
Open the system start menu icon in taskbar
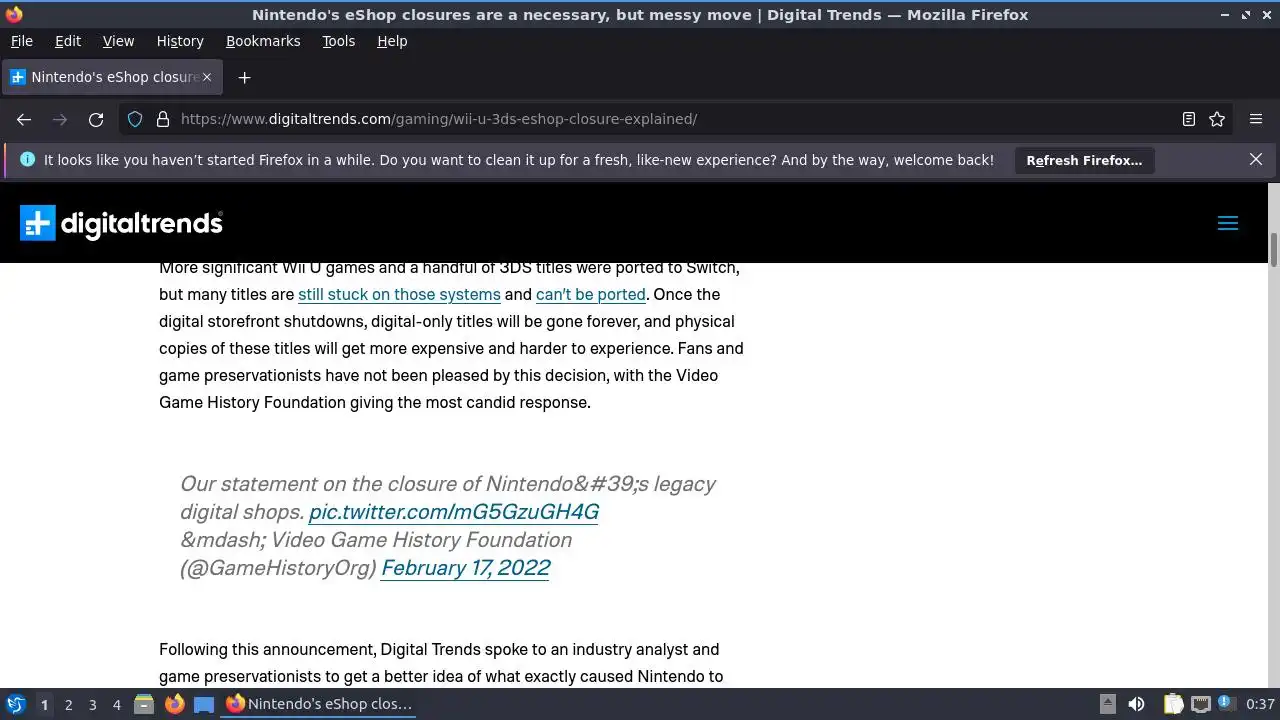click(x=15, y=704)
